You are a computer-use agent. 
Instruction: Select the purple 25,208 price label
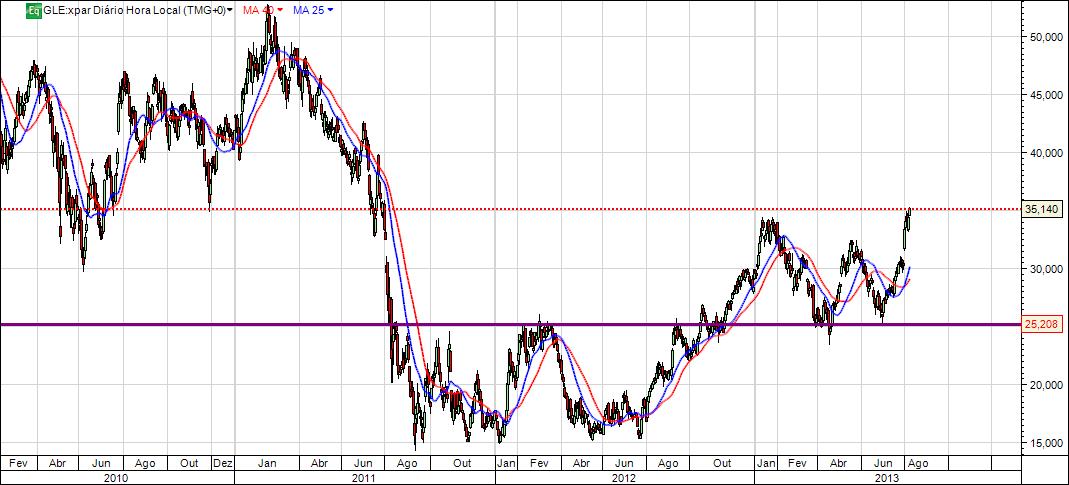click(1042, 325)
